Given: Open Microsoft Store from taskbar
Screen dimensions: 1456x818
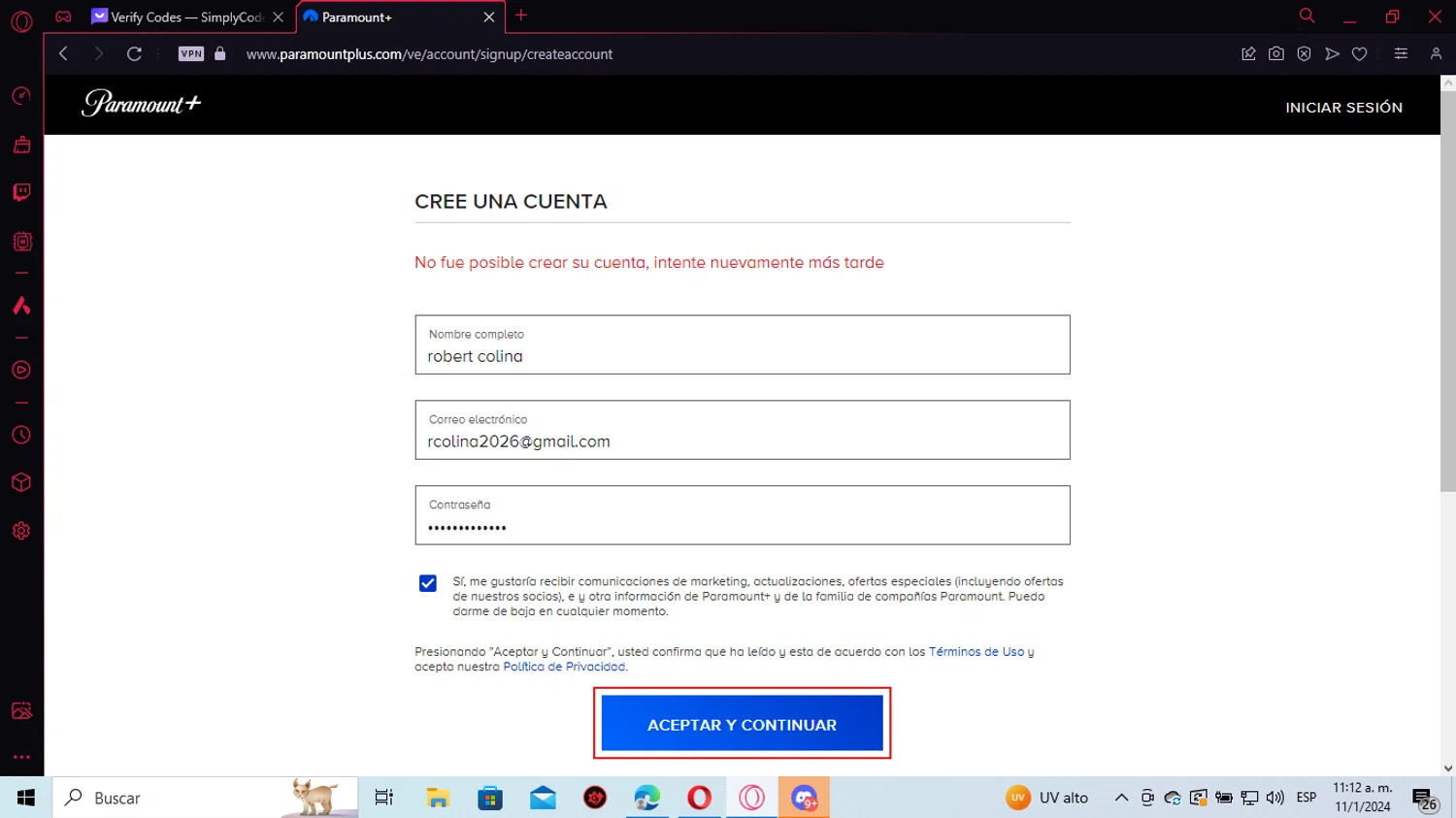Looking at the screenshot, I should click(490, 798).
